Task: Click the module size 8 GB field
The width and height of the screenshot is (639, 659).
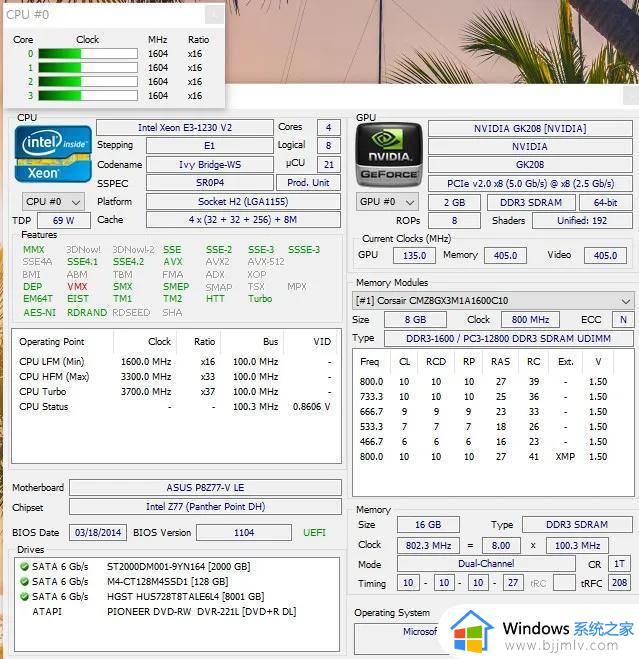Action: click(x=415, y=320)
